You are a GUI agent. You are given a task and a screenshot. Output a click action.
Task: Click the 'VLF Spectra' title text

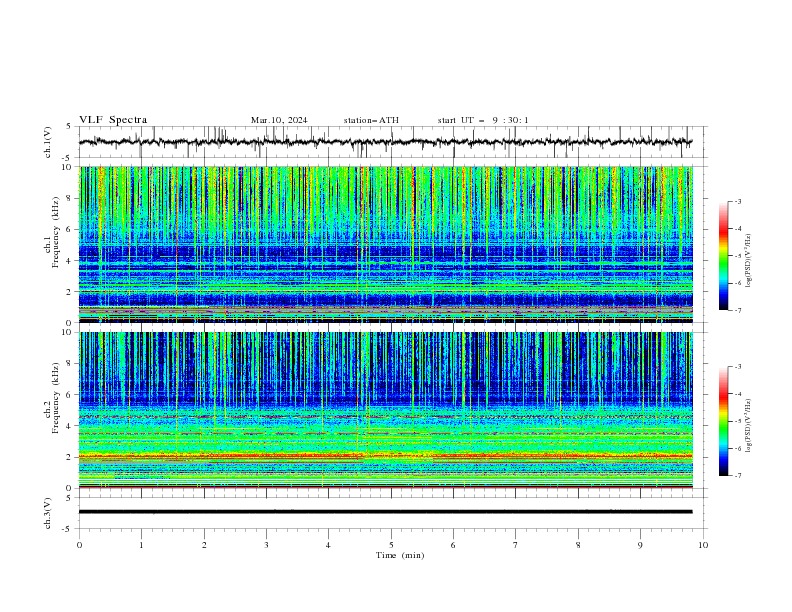click(x=113, y=120)
